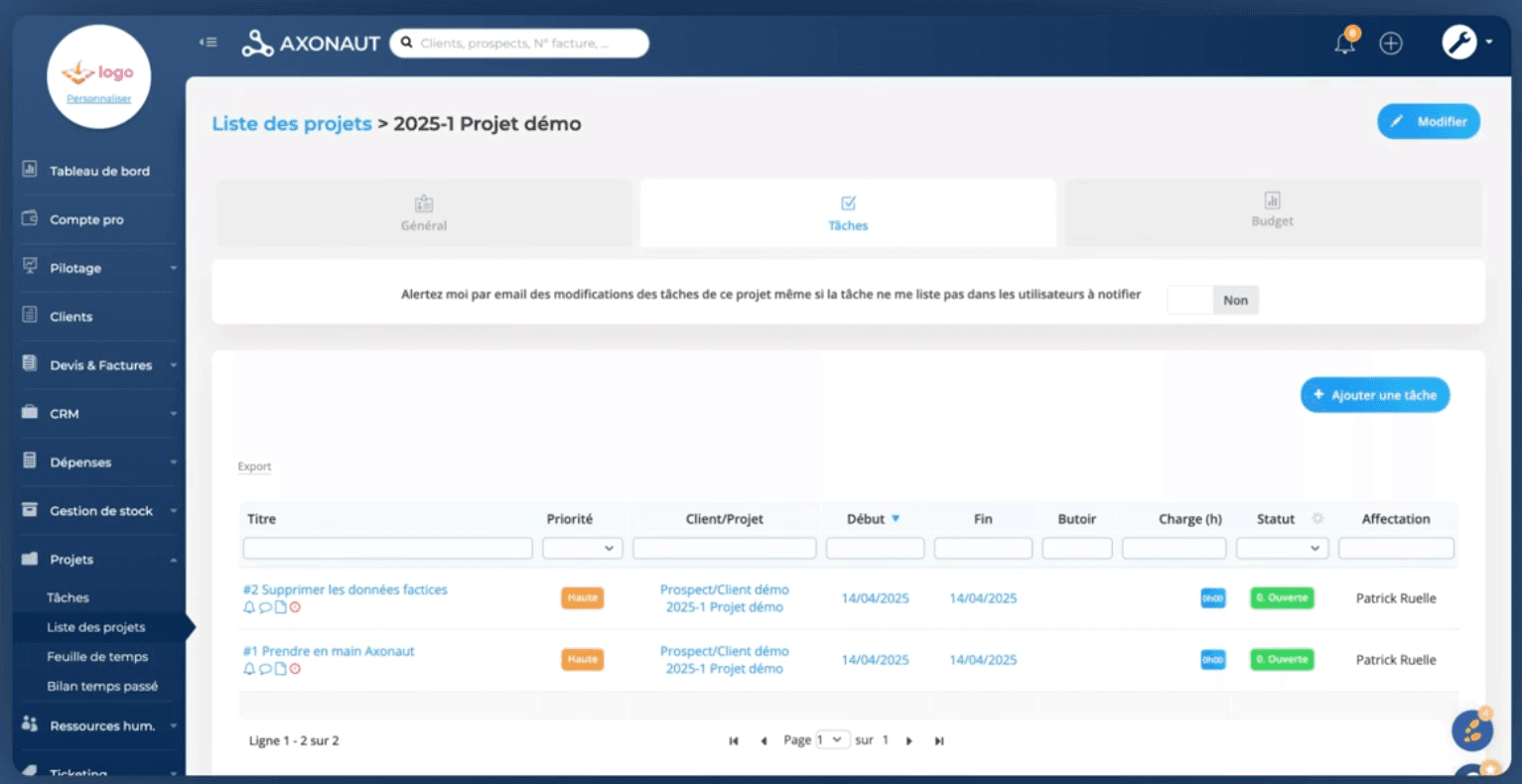The height and width of the screenshot is (784, 1522).
Task: Click the 0. Ouverte status badge of task #1
Action: [1282, 660]
